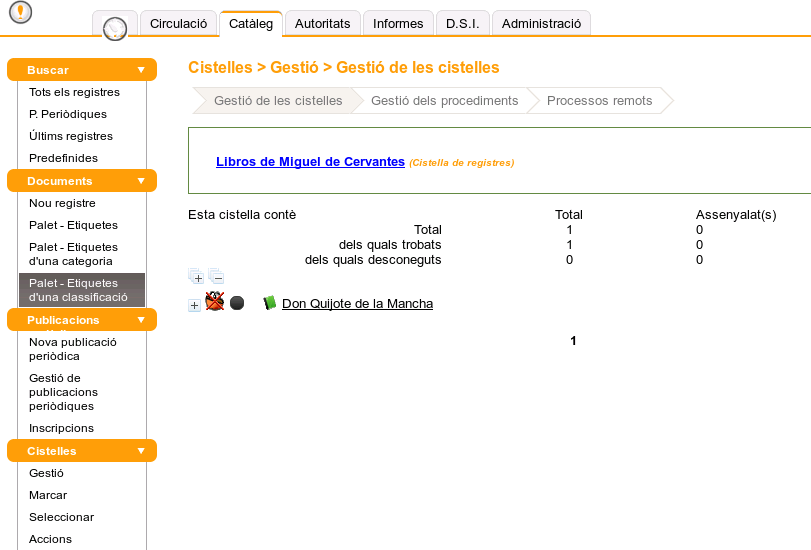Open the dashboard icon tab
Image resolution: width=811 pixels, height=550 pixels.
click(115, 26)
